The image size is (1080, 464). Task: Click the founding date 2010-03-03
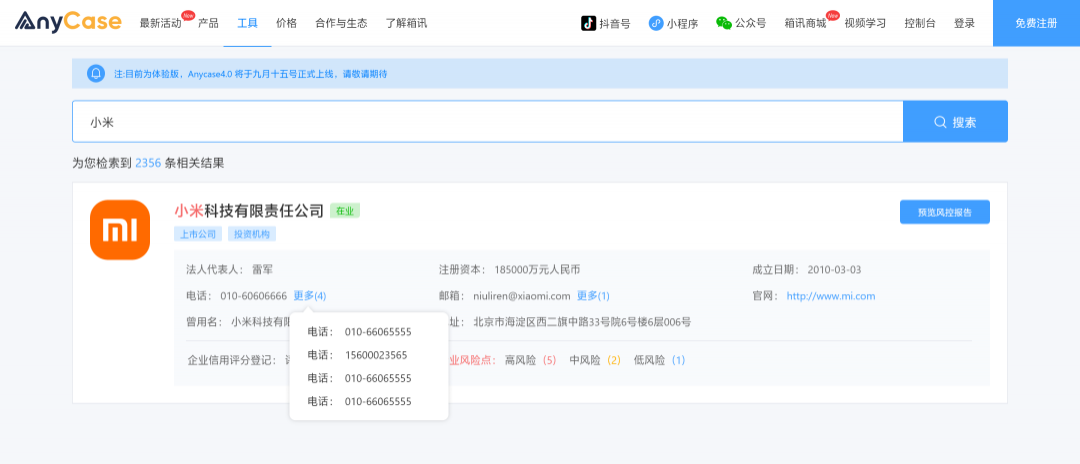(x=834, y=269)
